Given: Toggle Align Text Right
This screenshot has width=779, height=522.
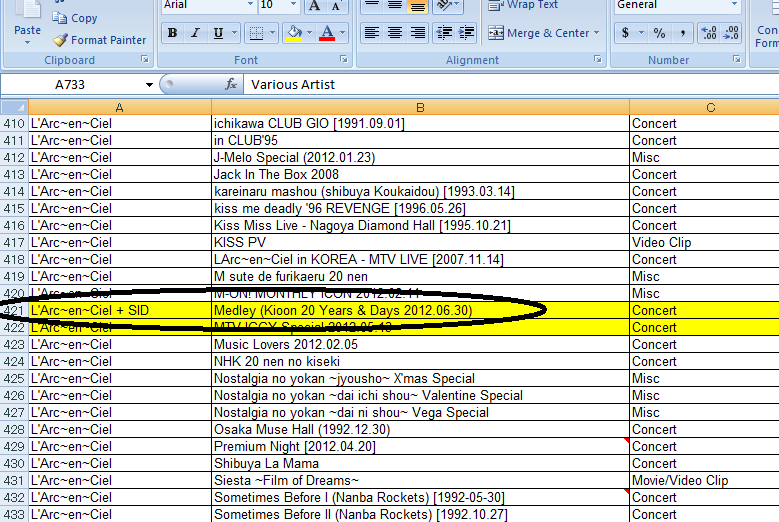Looking at the screenshot, I should point(418,33).
